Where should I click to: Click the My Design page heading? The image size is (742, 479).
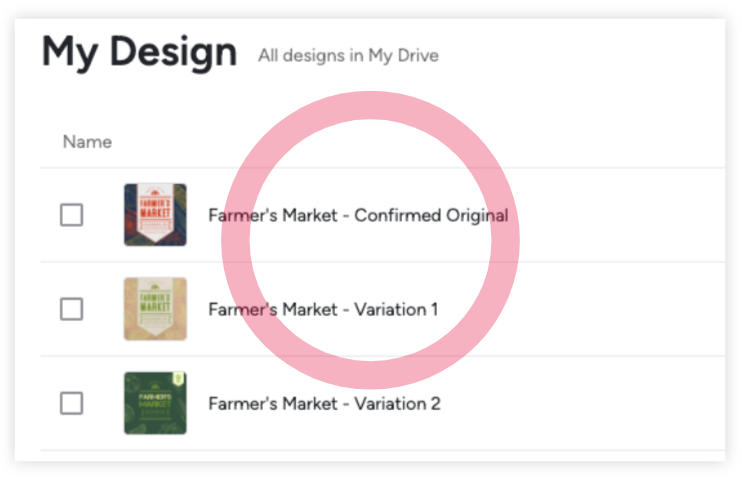(x=139, y=52)
